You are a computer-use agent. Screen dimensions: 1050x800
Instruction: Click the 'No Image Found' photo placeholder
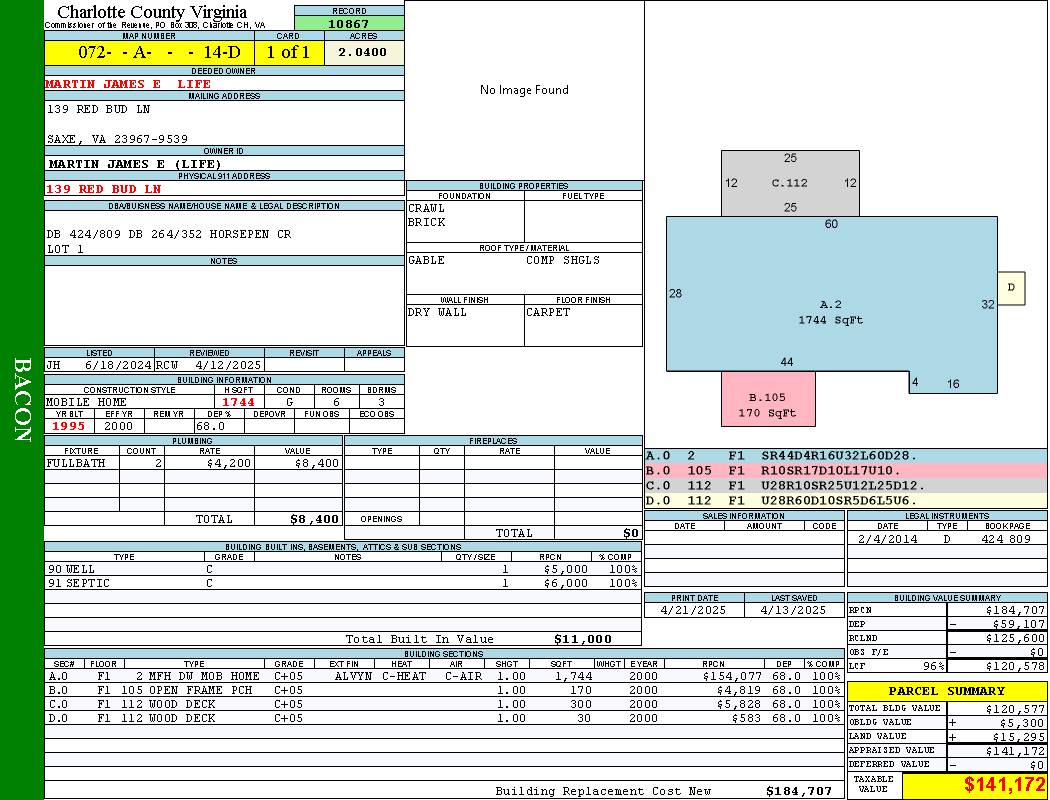point(524,90)
